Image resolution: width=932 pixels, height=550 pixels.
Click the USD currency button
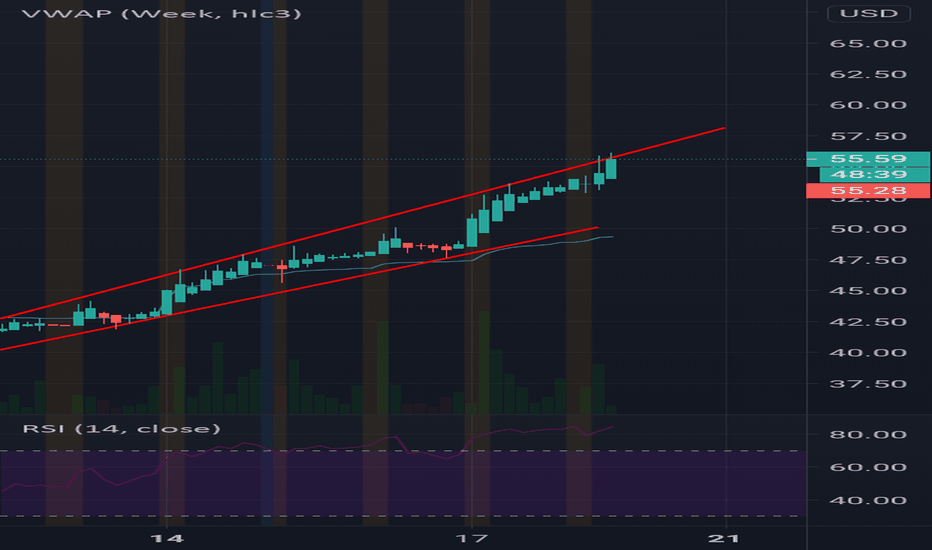(x=868, y=13)
